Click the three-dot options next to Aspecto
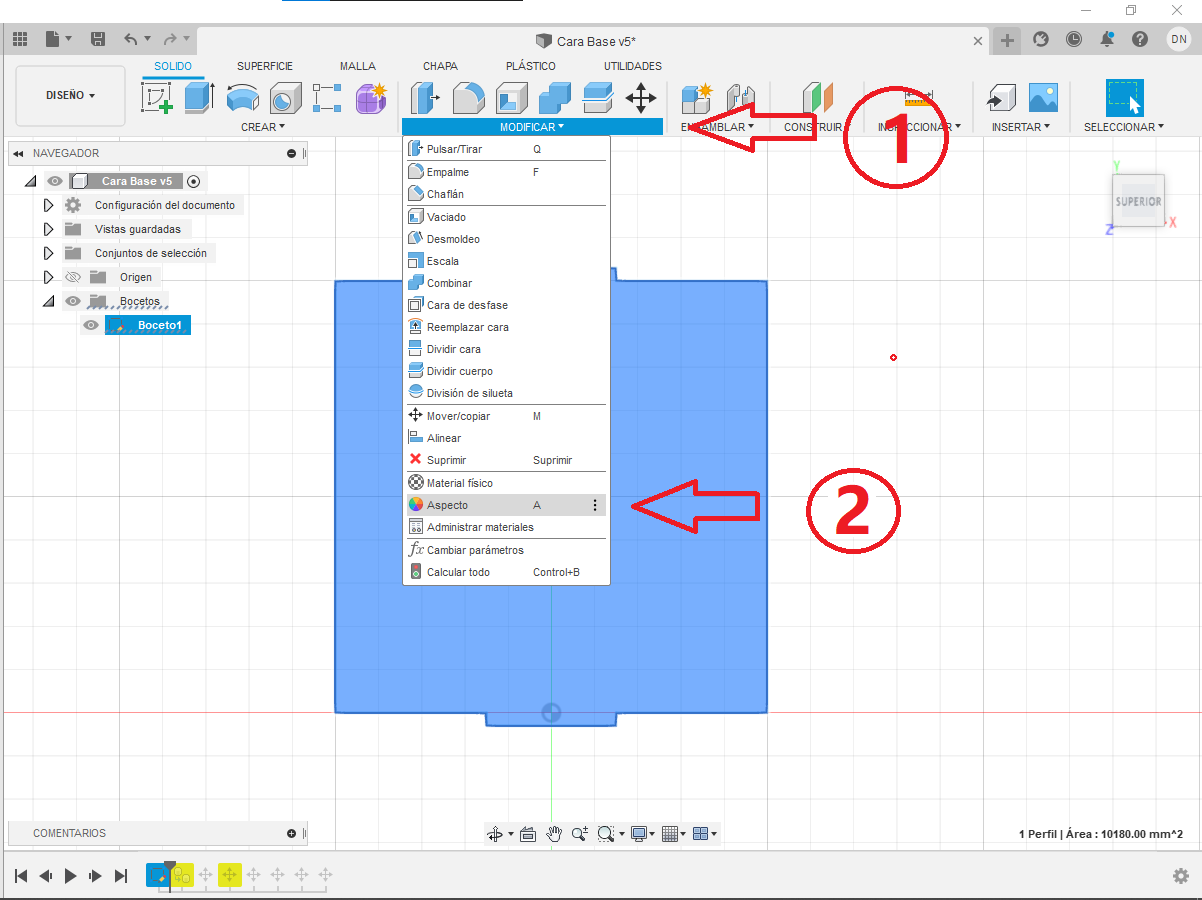 [x=595, y=505]
